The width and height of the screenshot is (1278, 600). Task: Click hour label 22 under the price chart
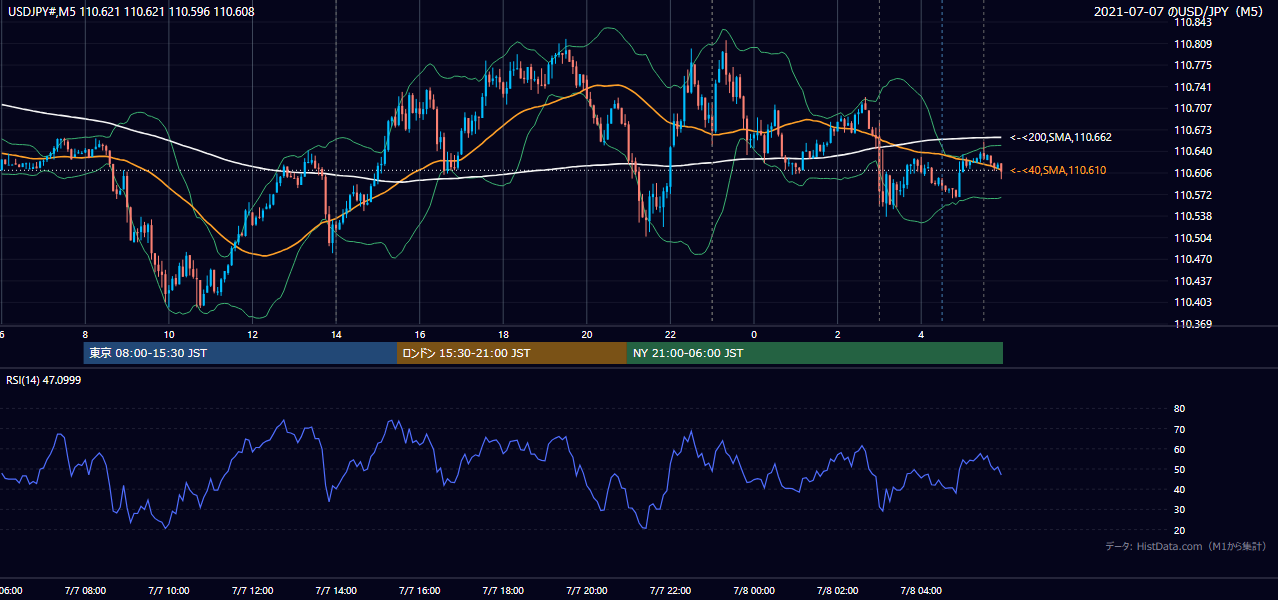pyautogui.click(x=671, y=334)
